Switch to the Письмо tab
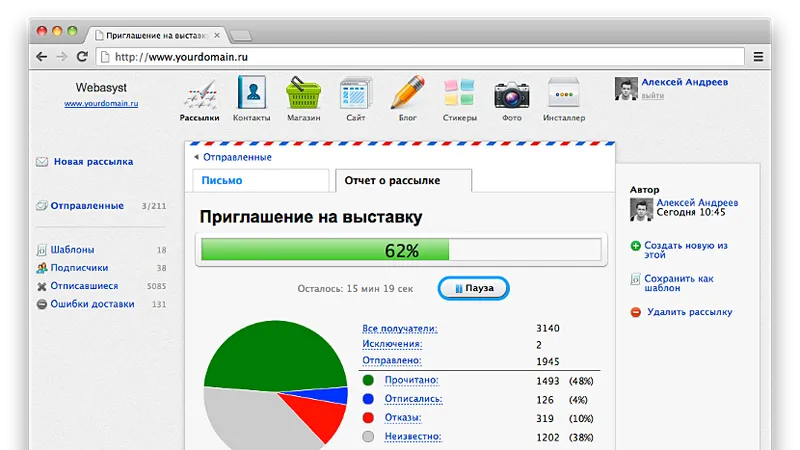 [x=259, y=180]
